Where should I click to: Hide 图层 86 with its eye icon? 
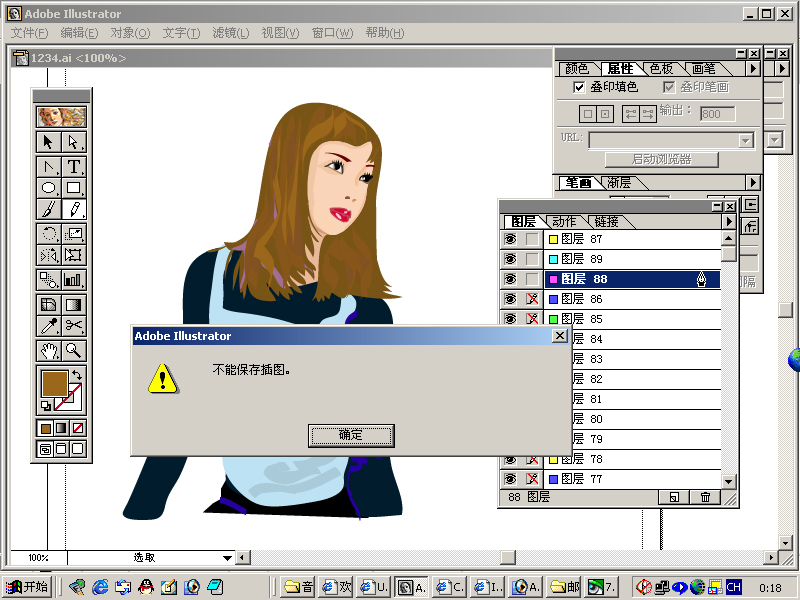(x=510, y=299)
